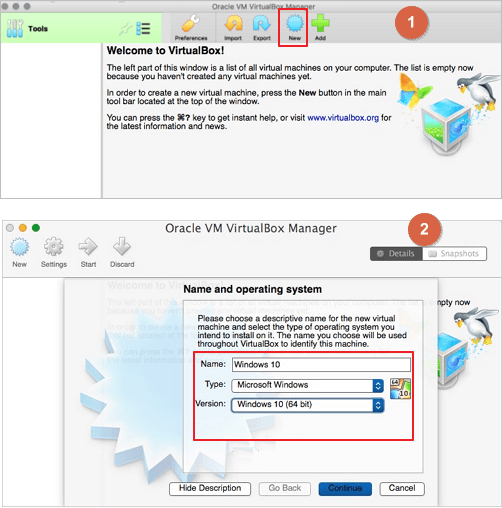Click the 'Welcome to VirtualBox!' heading
Viewport: 502px width, 508px height.
(165, 51)
